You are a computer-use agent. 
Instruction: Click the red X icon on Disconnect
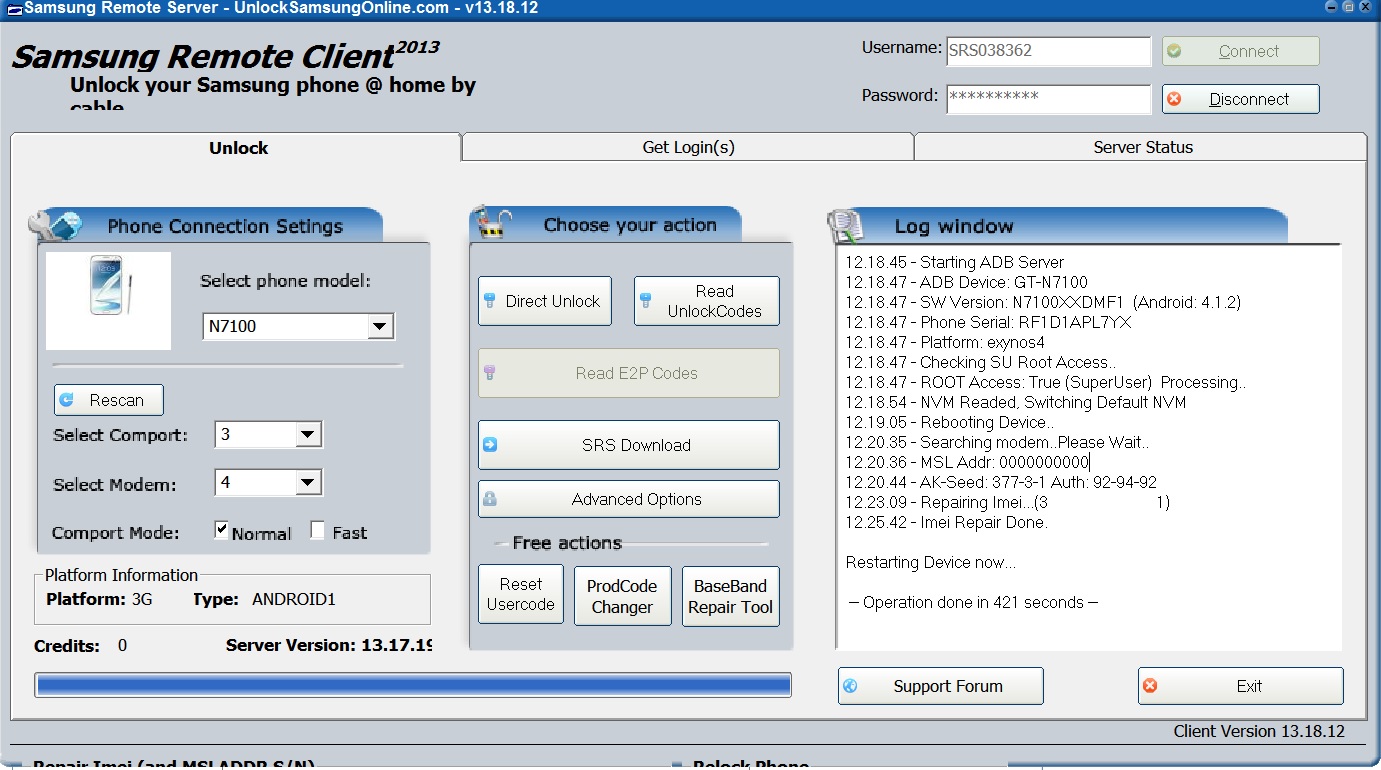[x=1174, y=99]
